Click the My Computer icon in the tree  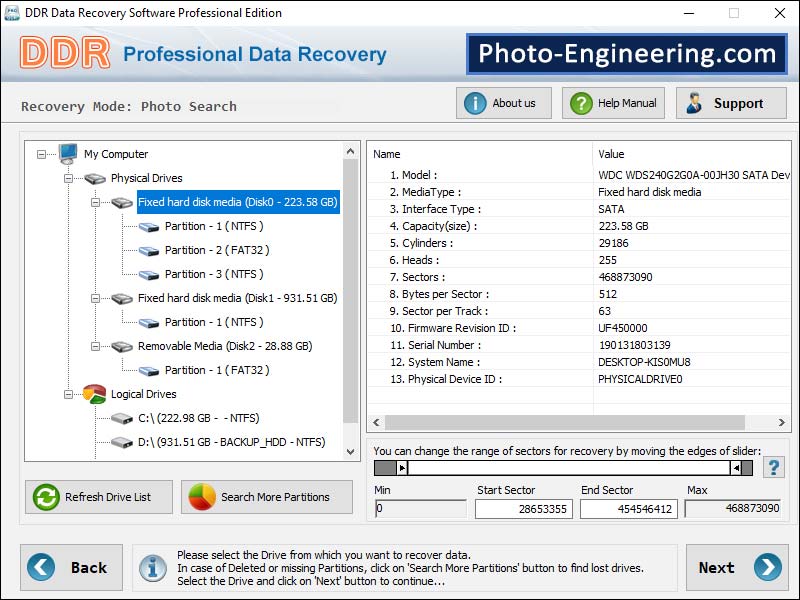pyautogui.click(x=66, y=153)
